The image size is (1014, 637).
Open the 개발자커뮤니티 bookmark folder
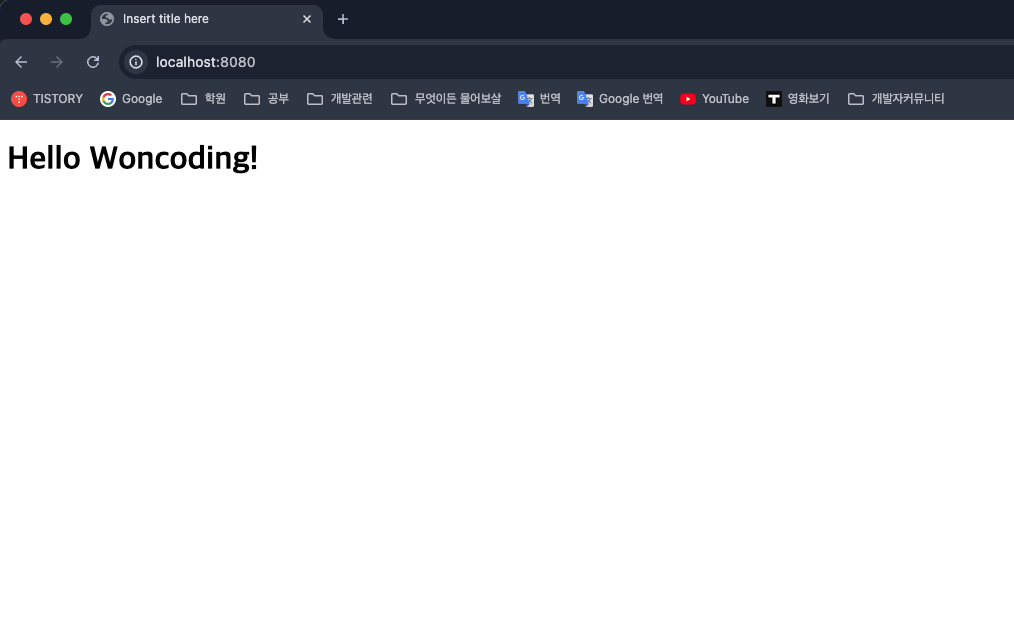coord(896,99)
